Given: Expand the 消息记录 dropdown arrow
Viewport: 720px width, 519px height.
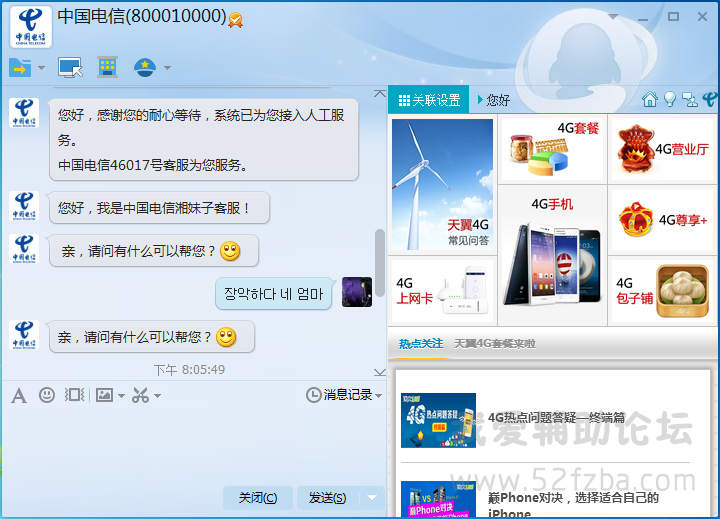Looking at the screenshot, I should tap(378, 395).
